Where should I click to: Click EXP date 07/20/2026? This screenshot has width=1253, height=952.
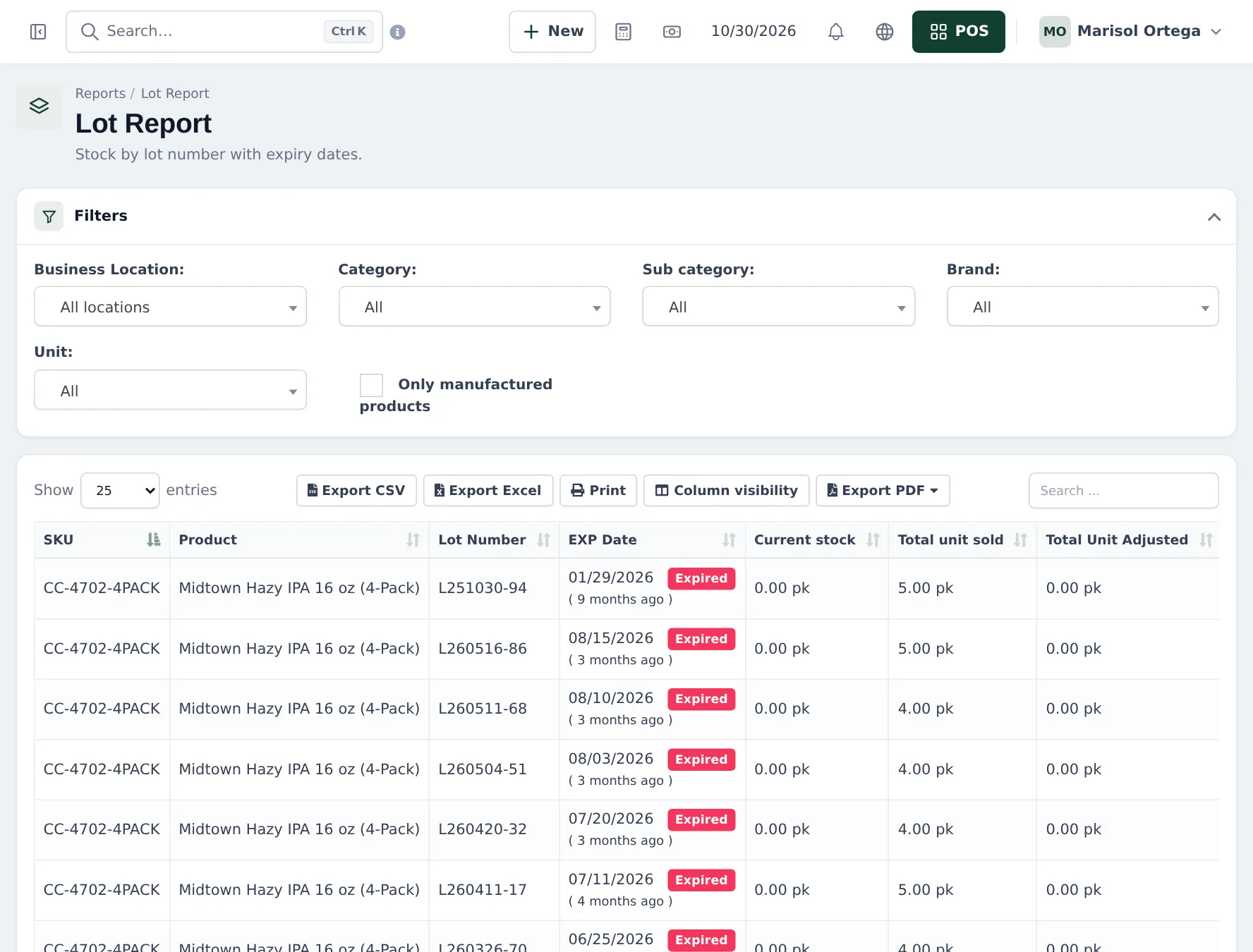coord(611,819)
